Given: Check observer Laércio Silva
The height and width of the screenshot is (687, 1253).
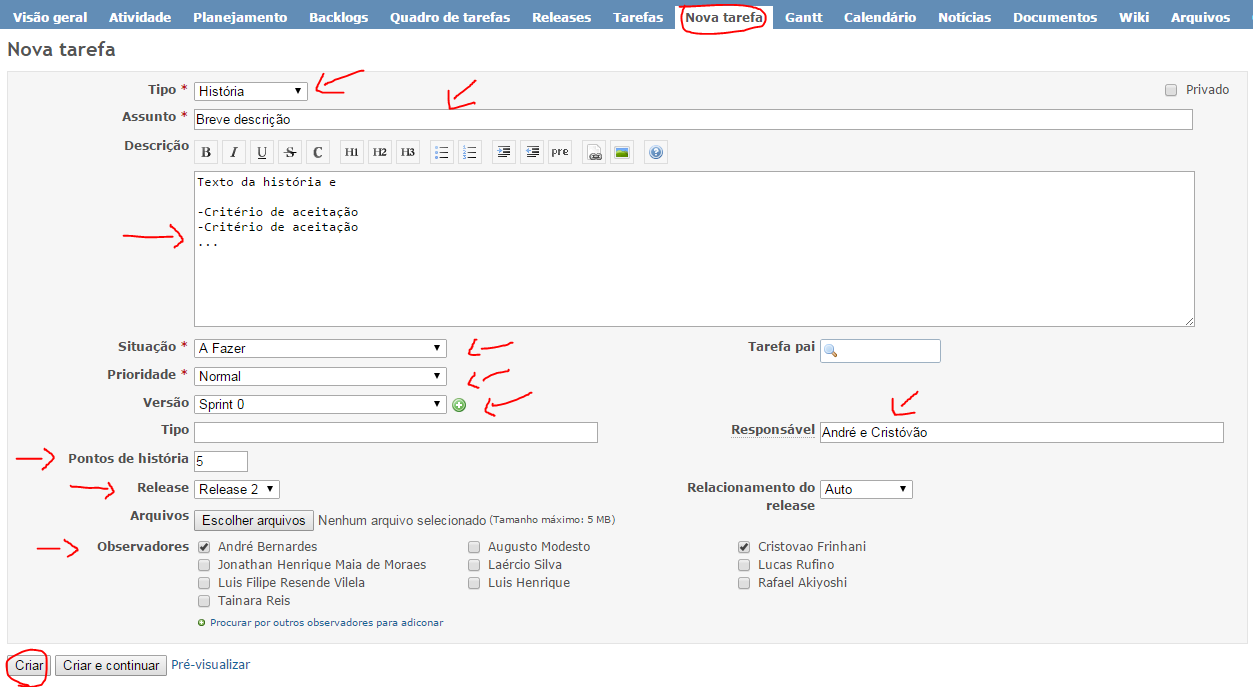Looking at the screenshot, I should point(474,565).
